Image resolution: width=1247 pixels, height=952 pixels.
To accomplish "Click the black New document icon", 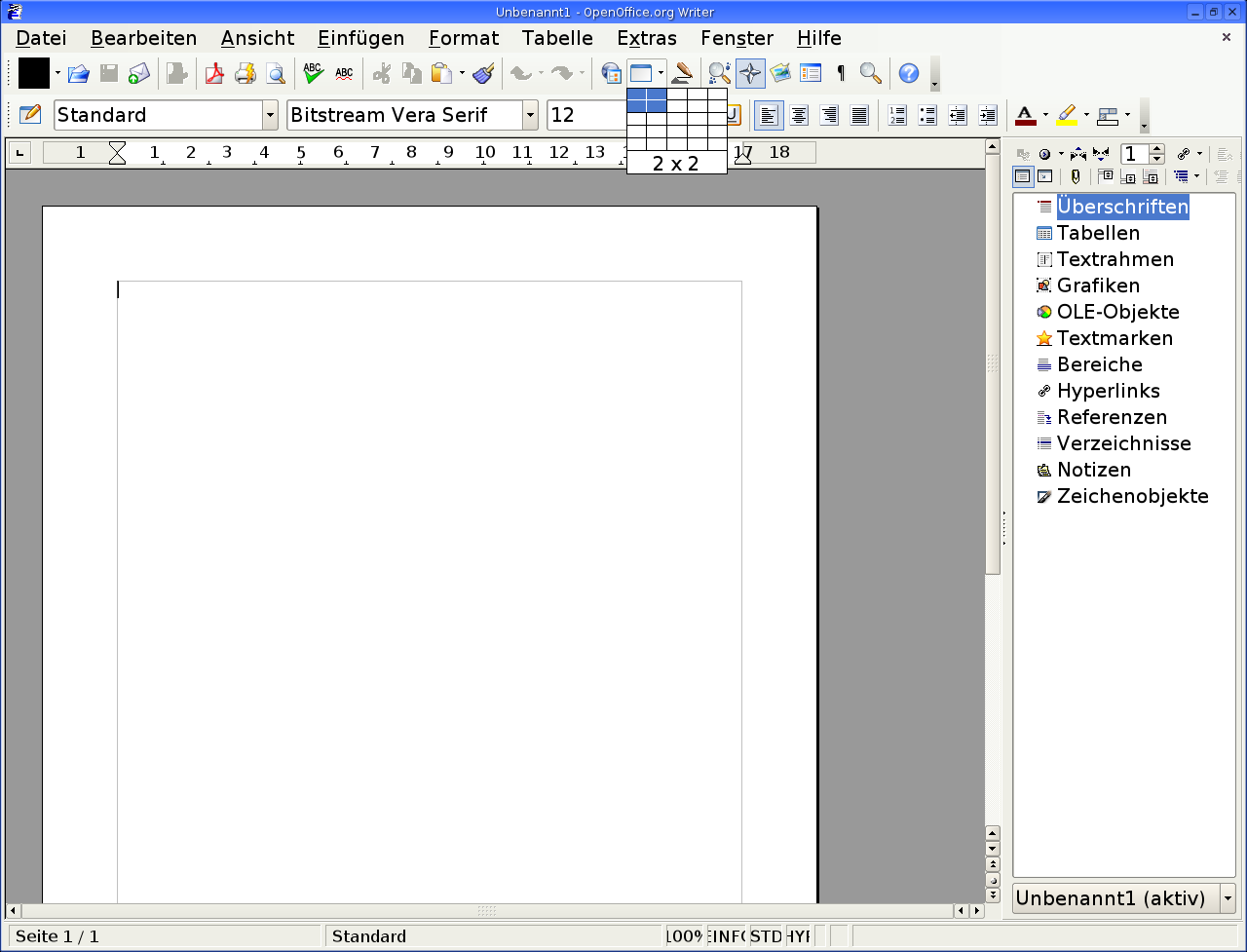I will pos(34,73).
